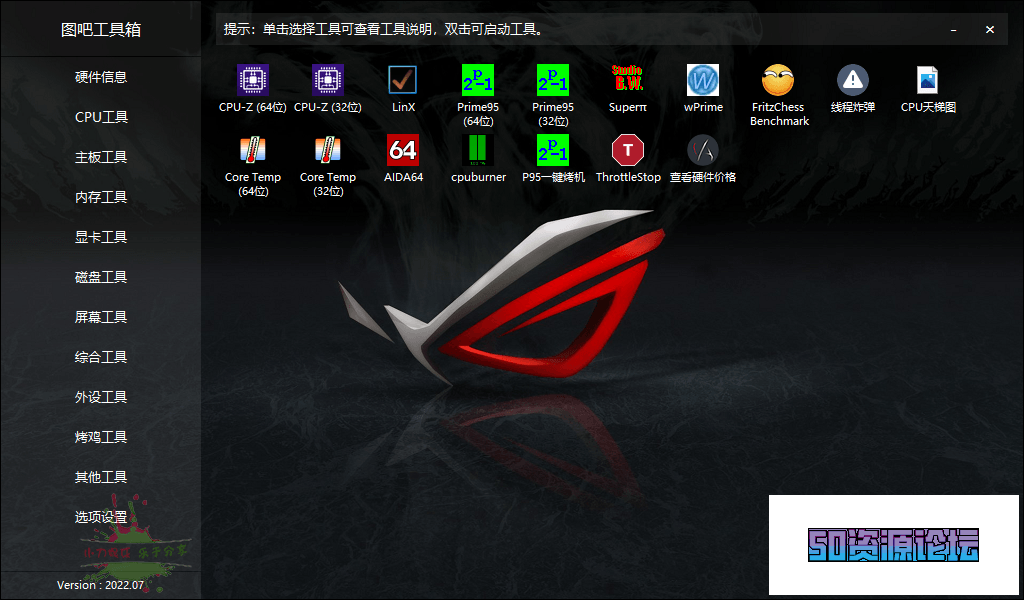Select the CPU-Z (64位) tool icon
This screenshot has width=1024, height=600.
click(253, 80)
